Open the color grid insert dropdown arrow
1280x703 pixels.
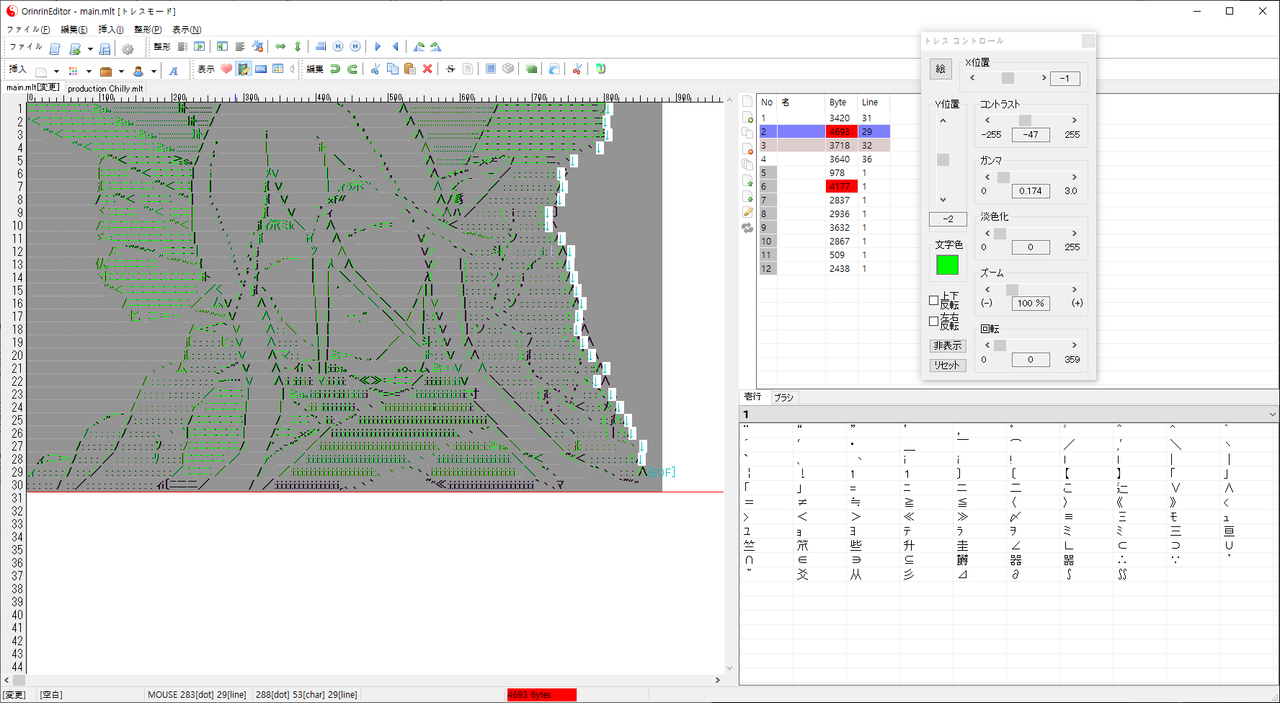(89, 71)
